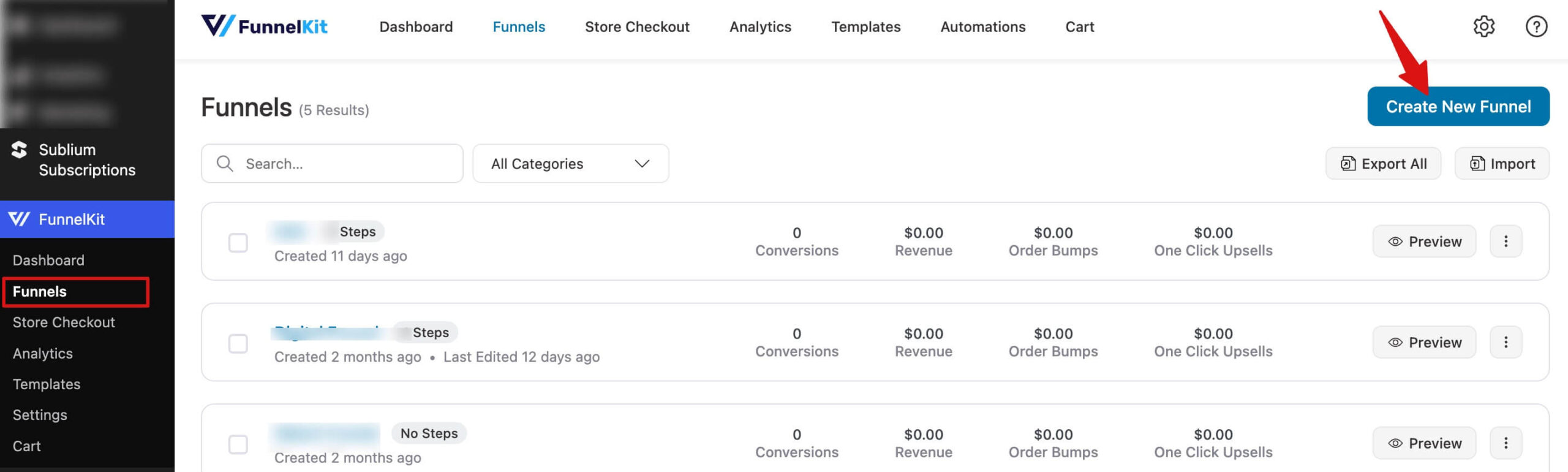Click the '(5 Results)' count text
Screen dimensions: 1568x472
tap(334, 110)
